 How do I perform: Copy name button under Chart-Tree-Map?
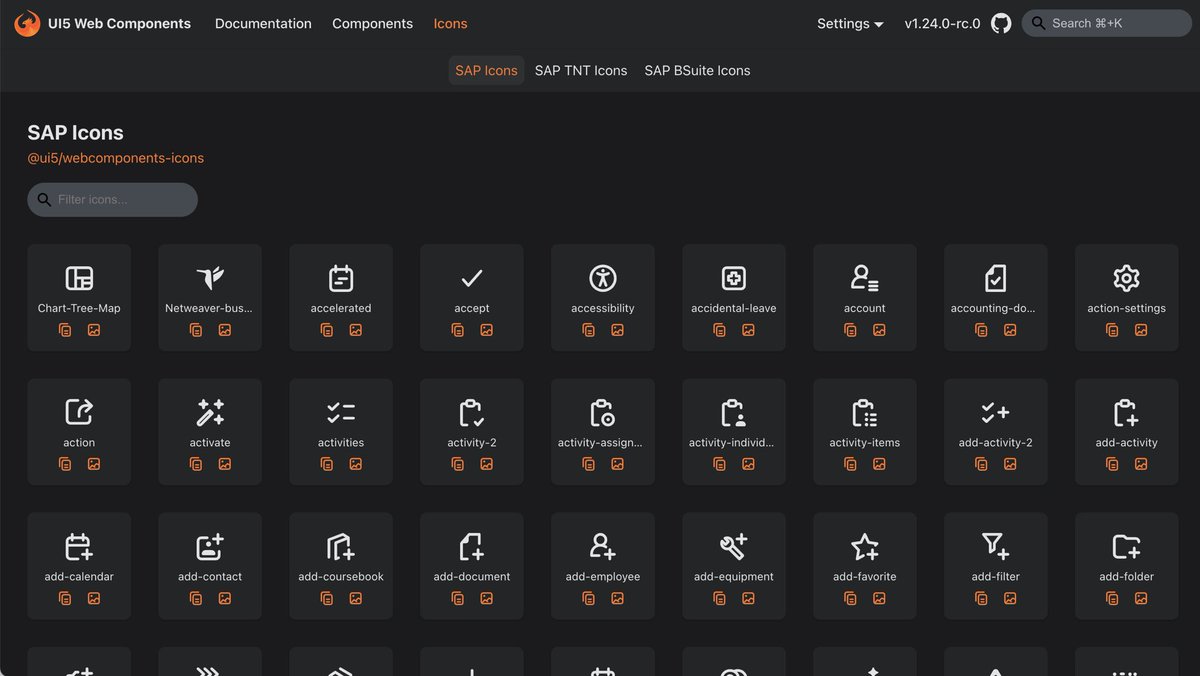click(x=65, y=330)
